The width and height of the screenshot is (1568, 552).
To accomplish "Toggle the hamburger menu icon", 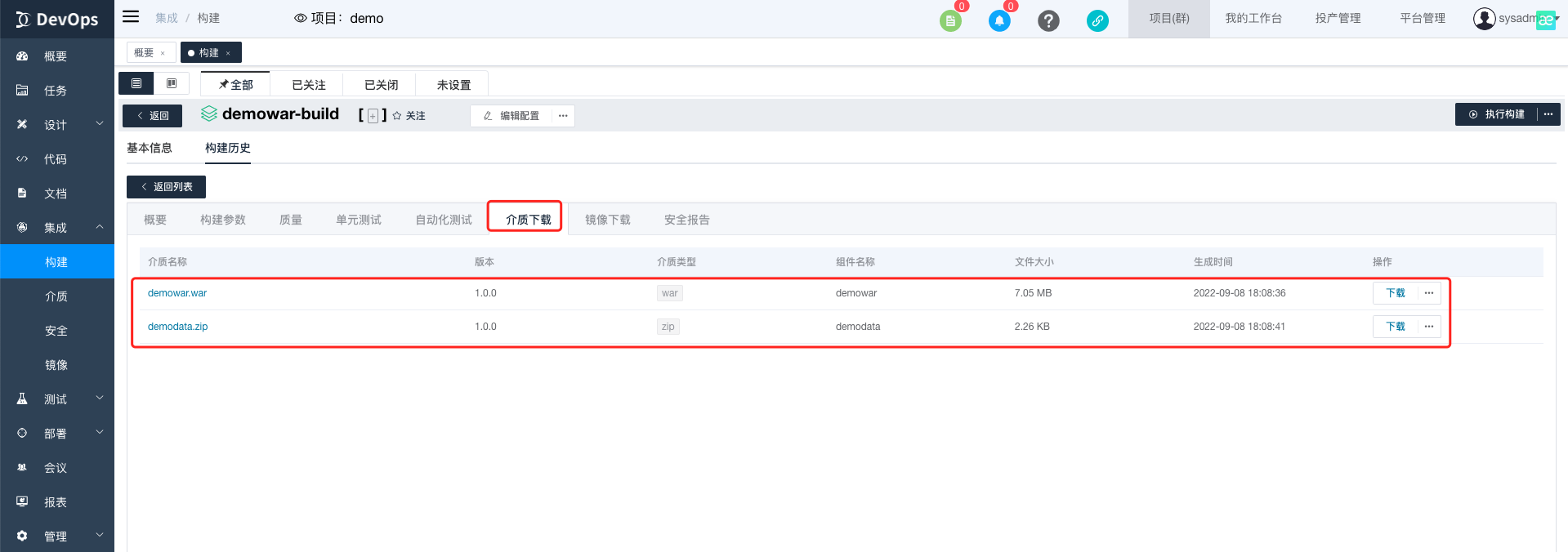I will click(131, 16).
